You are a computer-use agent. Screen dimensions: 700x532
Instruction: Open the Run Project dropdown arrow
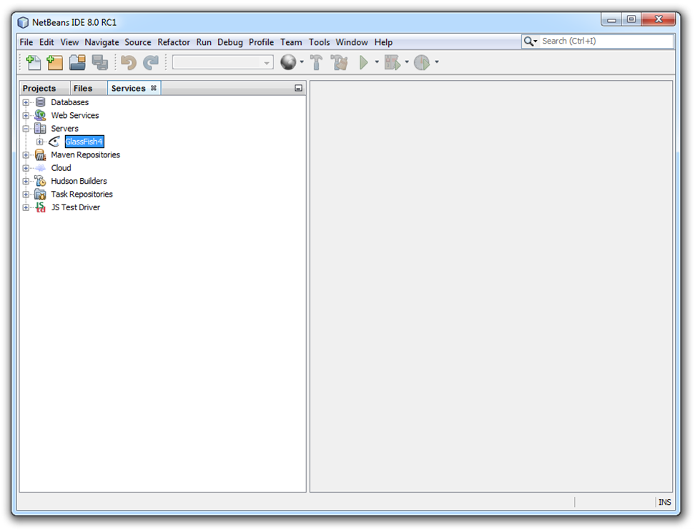377,62
